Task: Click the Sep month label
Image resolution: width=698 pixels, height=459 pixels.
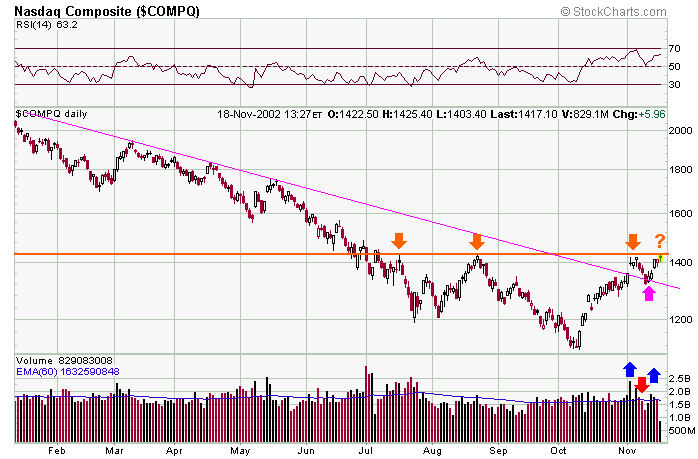Action: (x=498, y=451)
